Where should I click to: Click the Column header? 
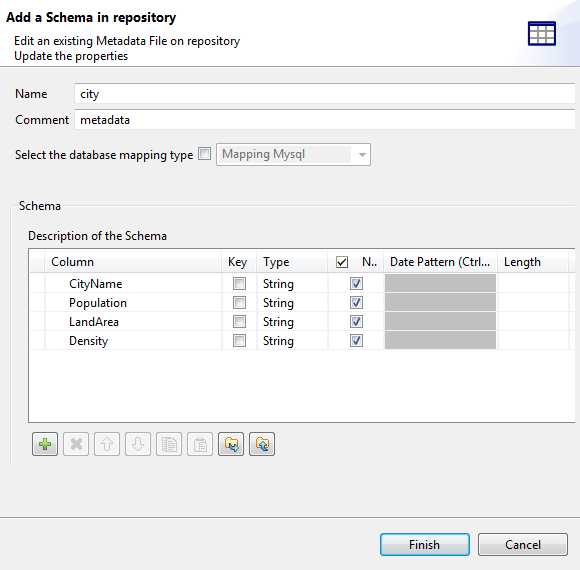pos(133,262)
